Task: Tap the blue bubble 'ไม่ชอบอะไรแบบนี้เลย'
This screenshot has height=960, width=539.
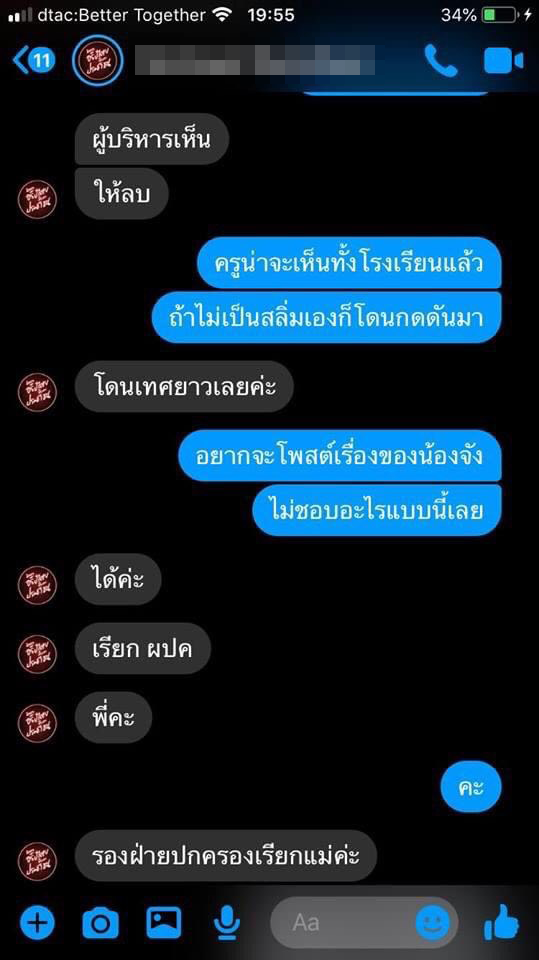Action: tap(377, 510)
